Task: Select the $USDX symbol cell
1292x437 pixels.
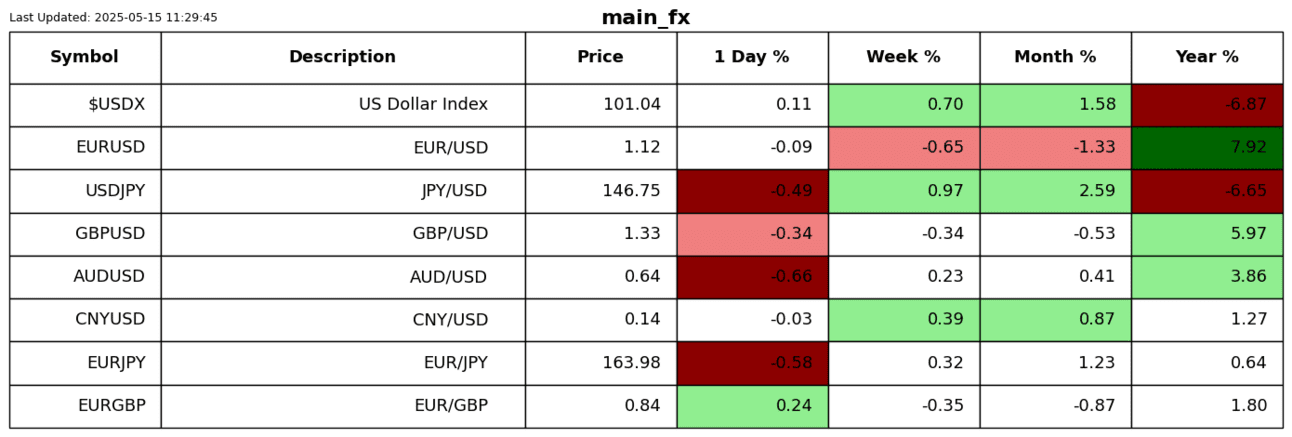Action: pyautogui.click(x=85, y=105)
